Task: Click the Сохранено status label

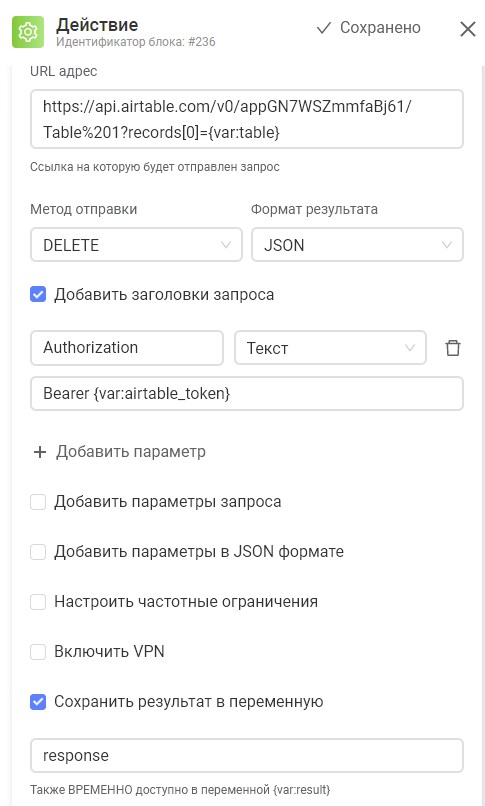Action: [380, 28]
